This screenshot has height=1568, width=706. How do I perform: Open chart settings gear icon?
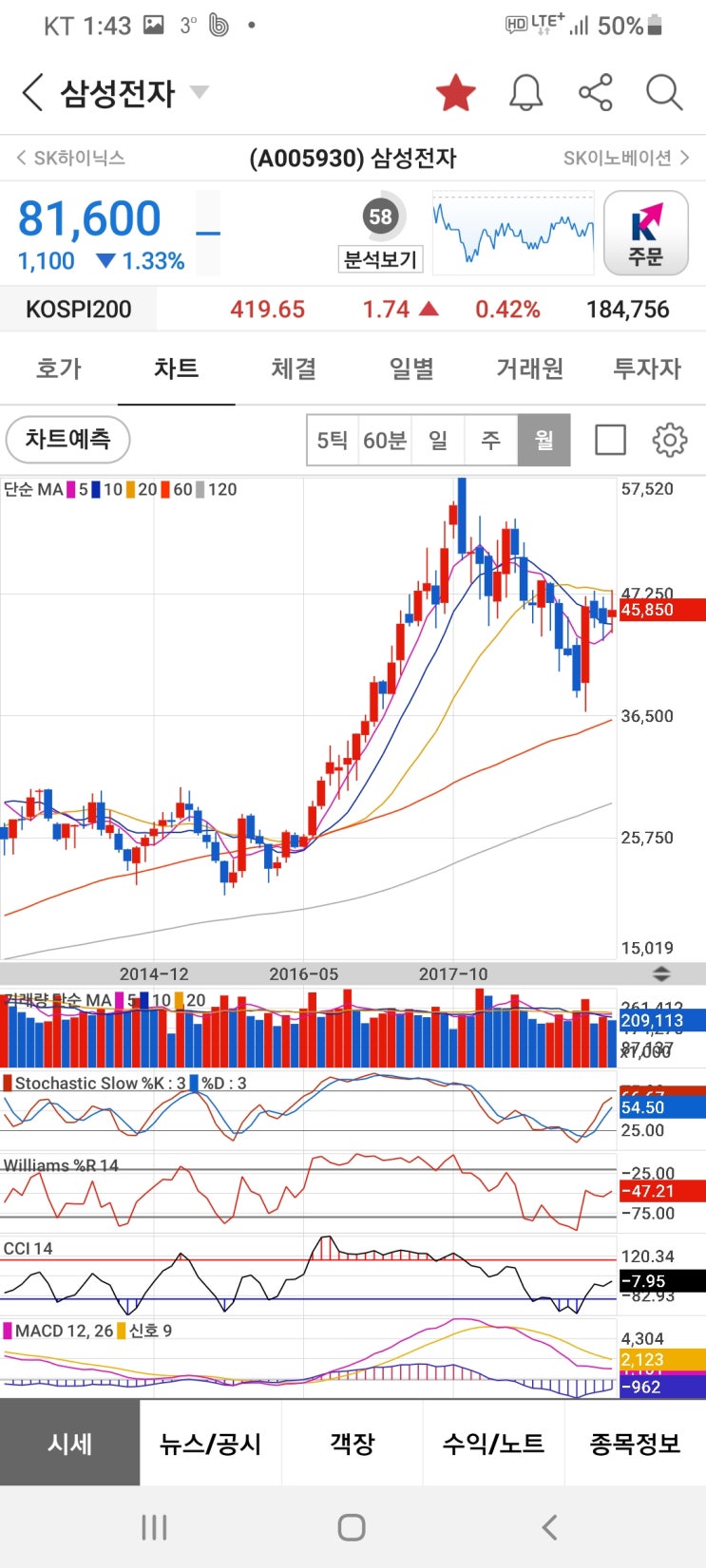tap(670, 440)
